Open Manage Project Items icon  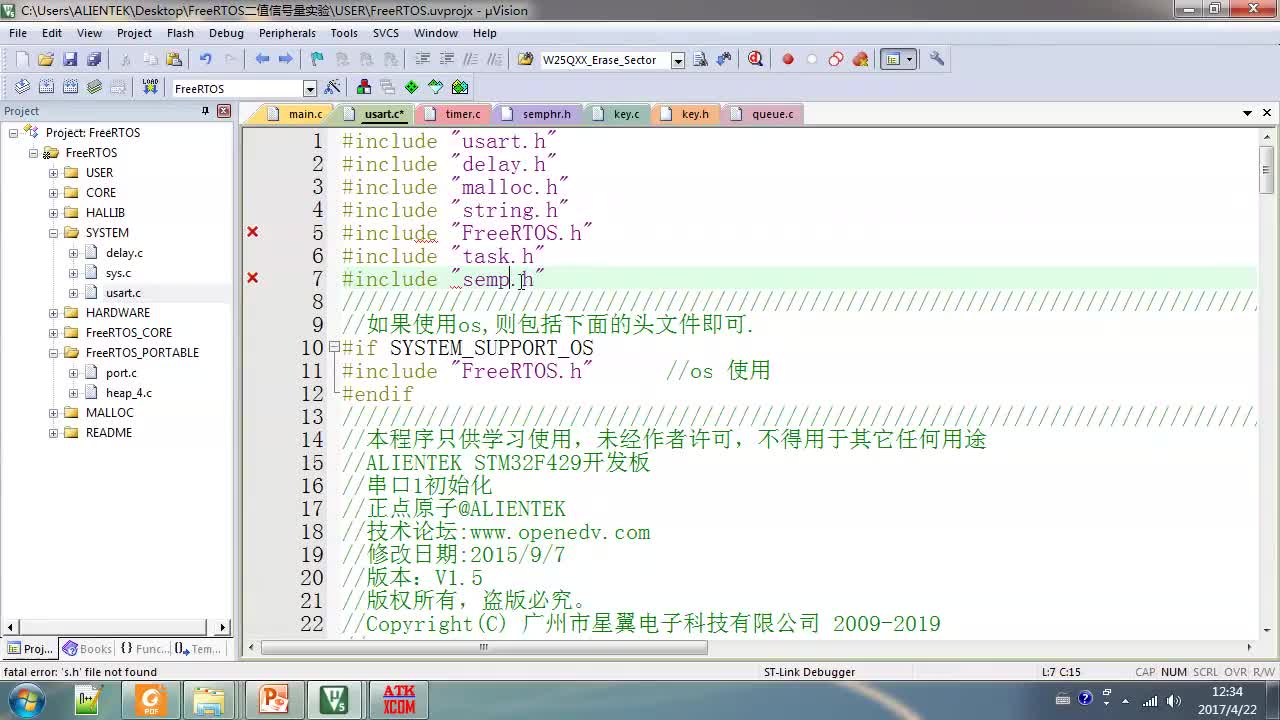(x=364, y=88)
